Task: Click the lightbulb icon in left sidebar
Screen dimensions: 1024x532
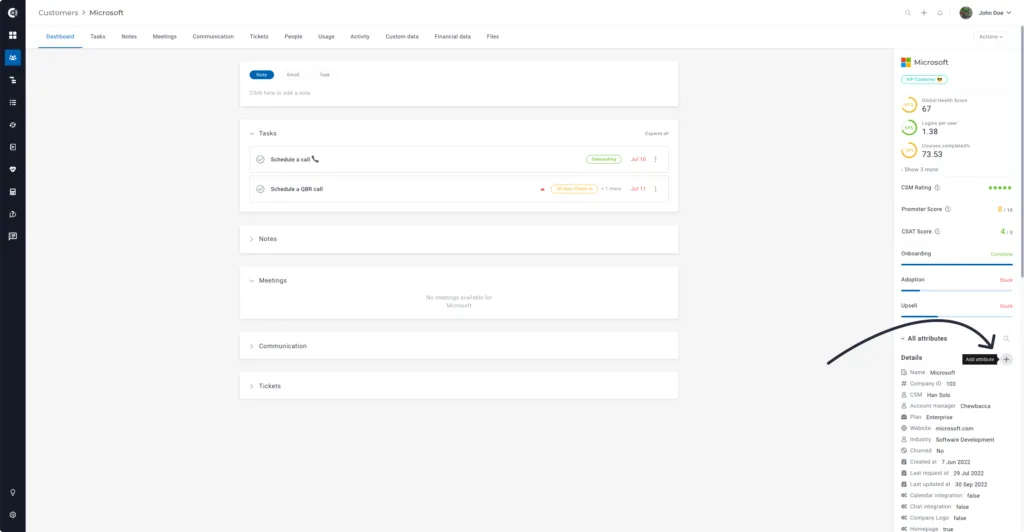Action: click(x=12, y=492)
